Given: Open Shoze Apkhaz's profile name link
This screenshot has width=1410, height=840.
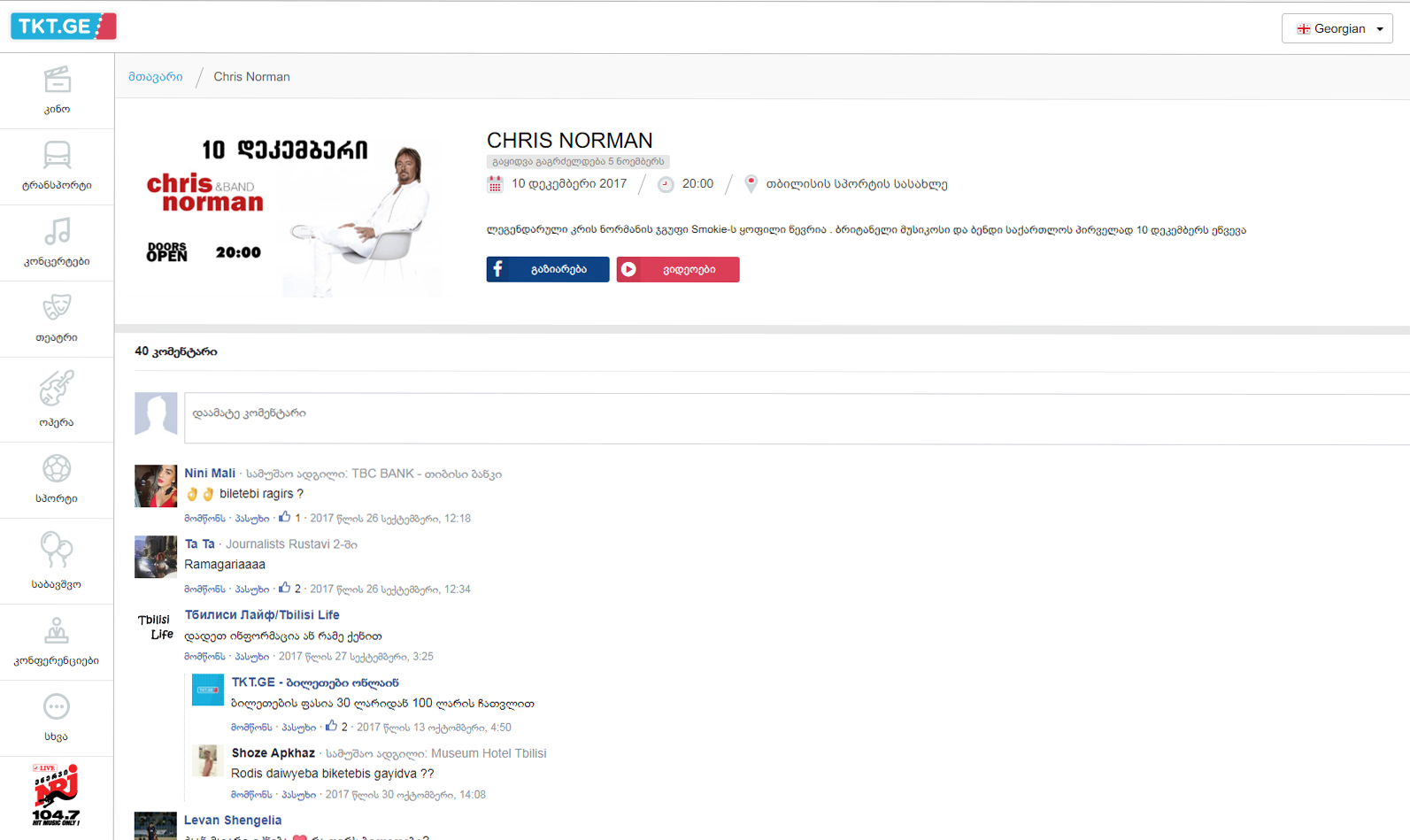Looking at the screenshot, I should (274, 753).
